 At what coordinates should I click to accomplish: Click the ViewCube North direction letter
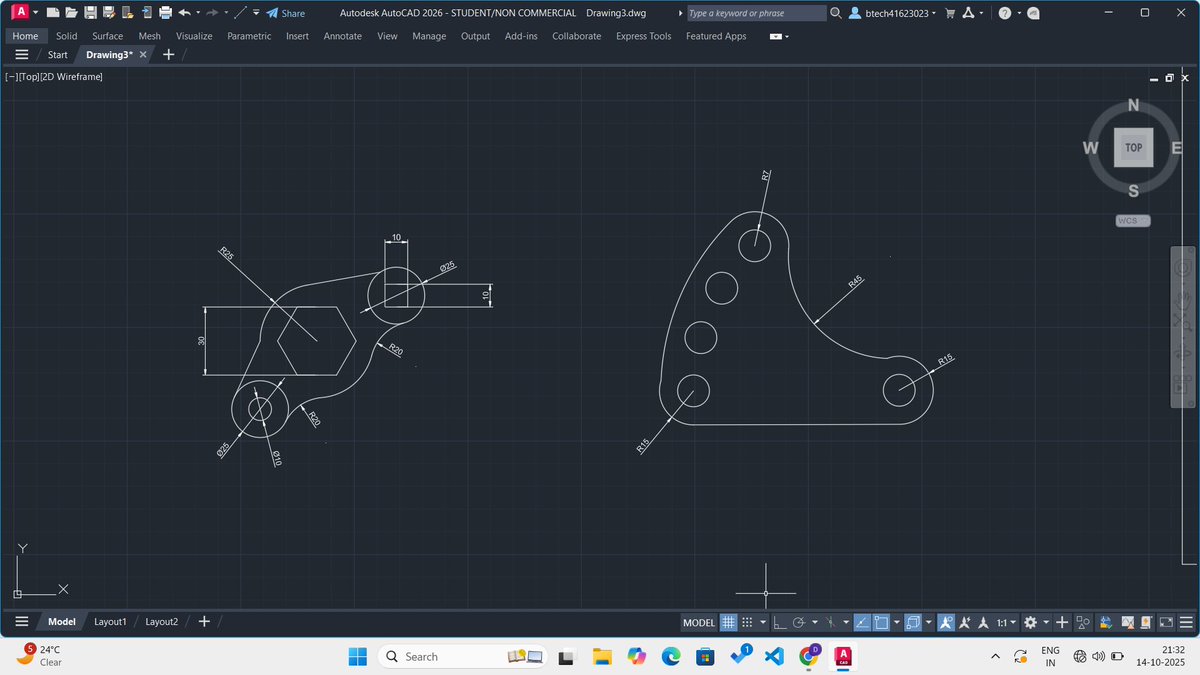pos(1132,105)
